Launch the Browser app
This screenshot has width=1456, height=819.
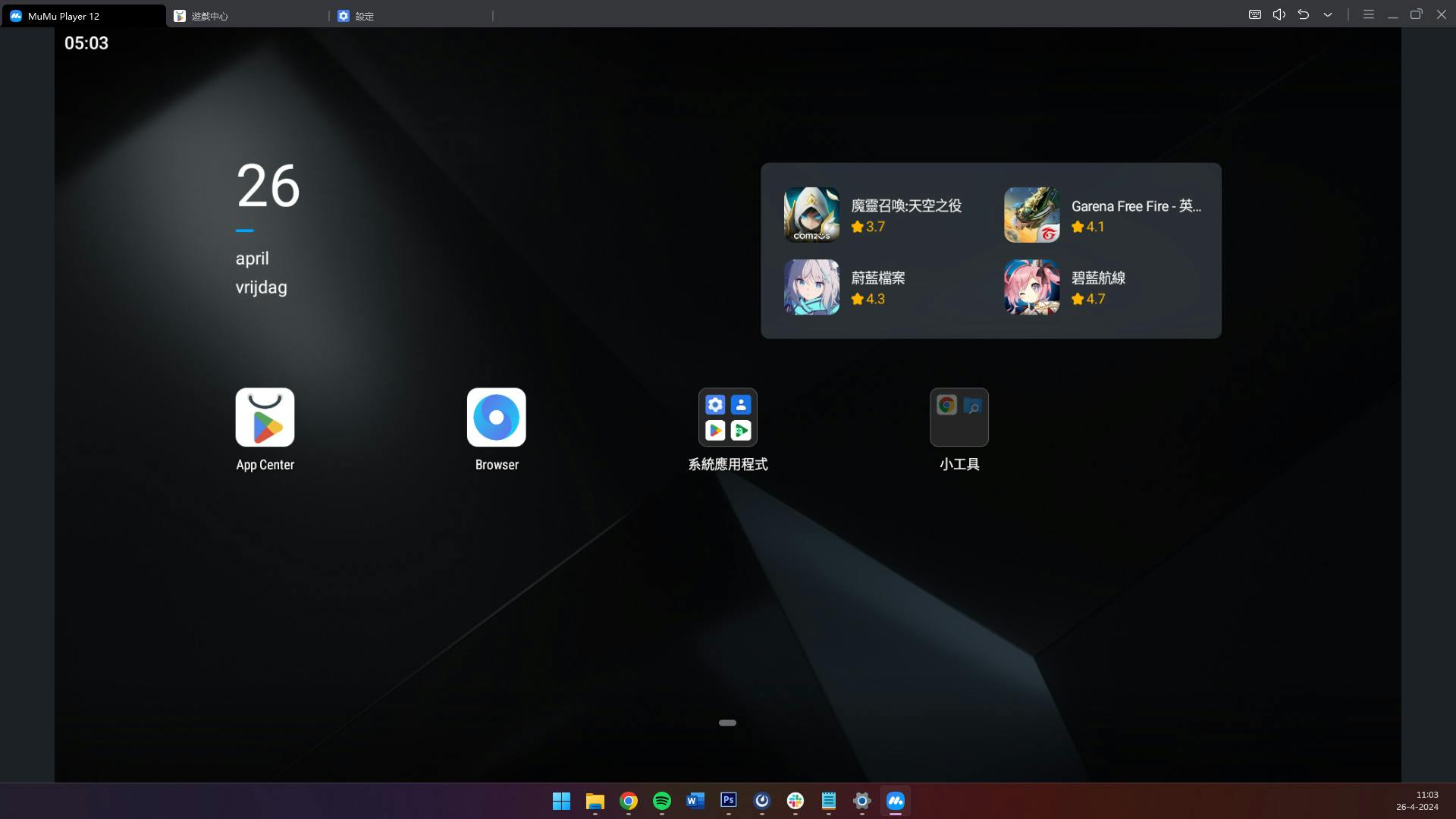click(x=496, y=417)
